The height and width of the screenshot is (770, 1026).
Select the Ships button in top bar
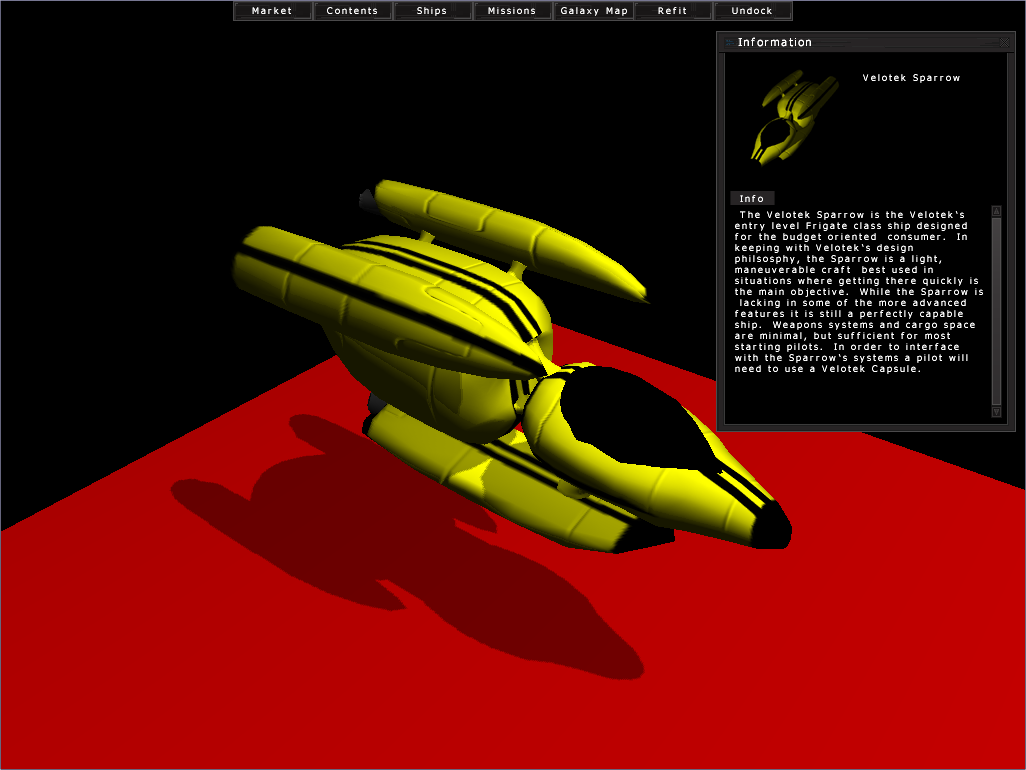(x=432, y=11)
